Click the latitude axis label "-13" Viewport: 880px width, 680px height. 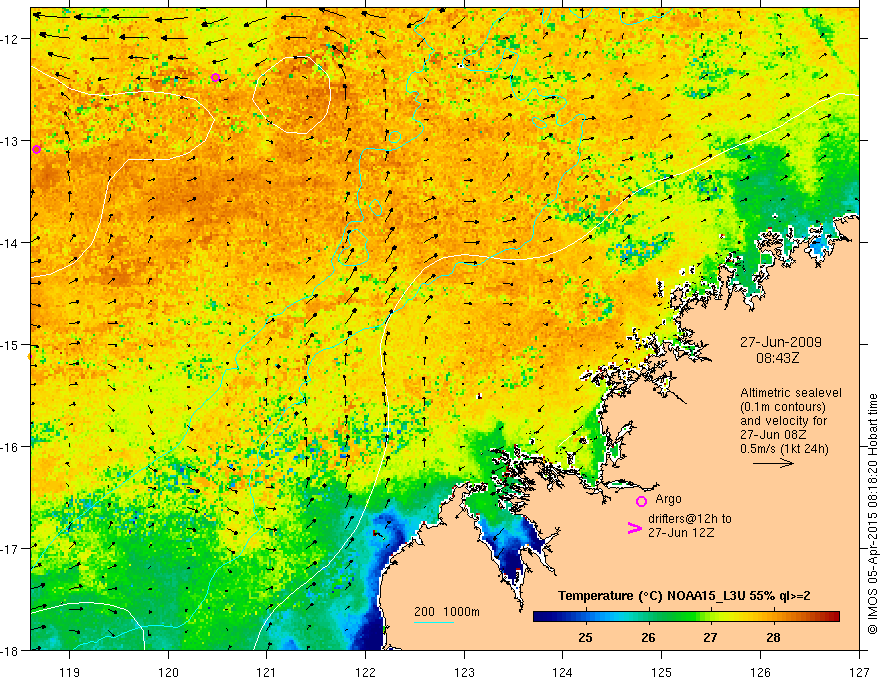[x=11, y=141]
